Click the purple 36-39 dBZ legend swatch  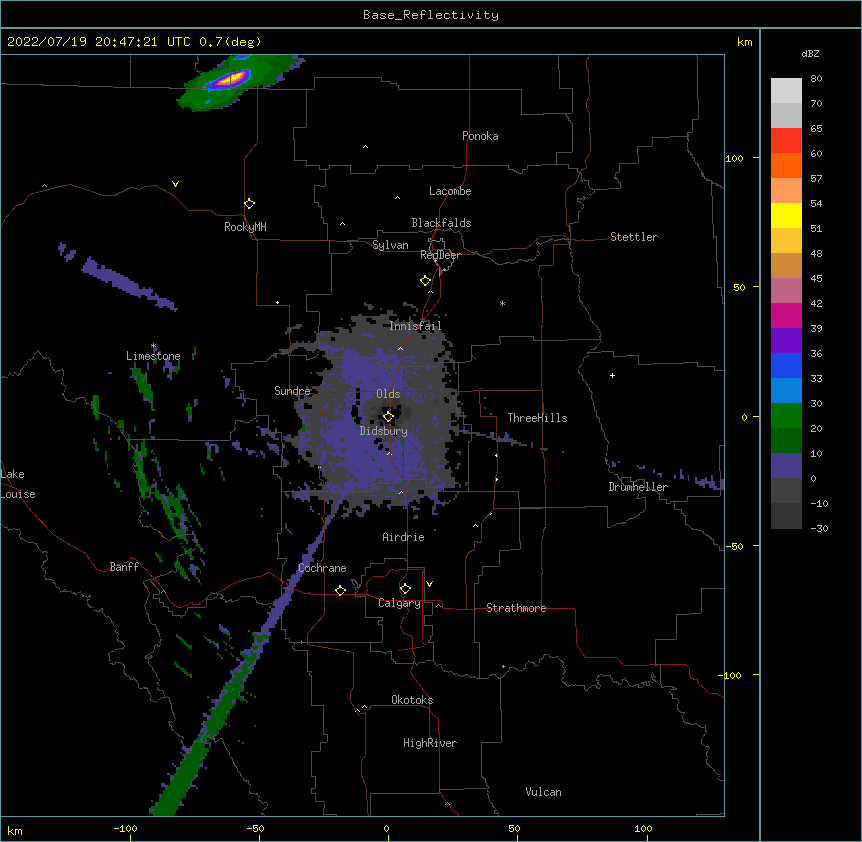pos(786,340)
